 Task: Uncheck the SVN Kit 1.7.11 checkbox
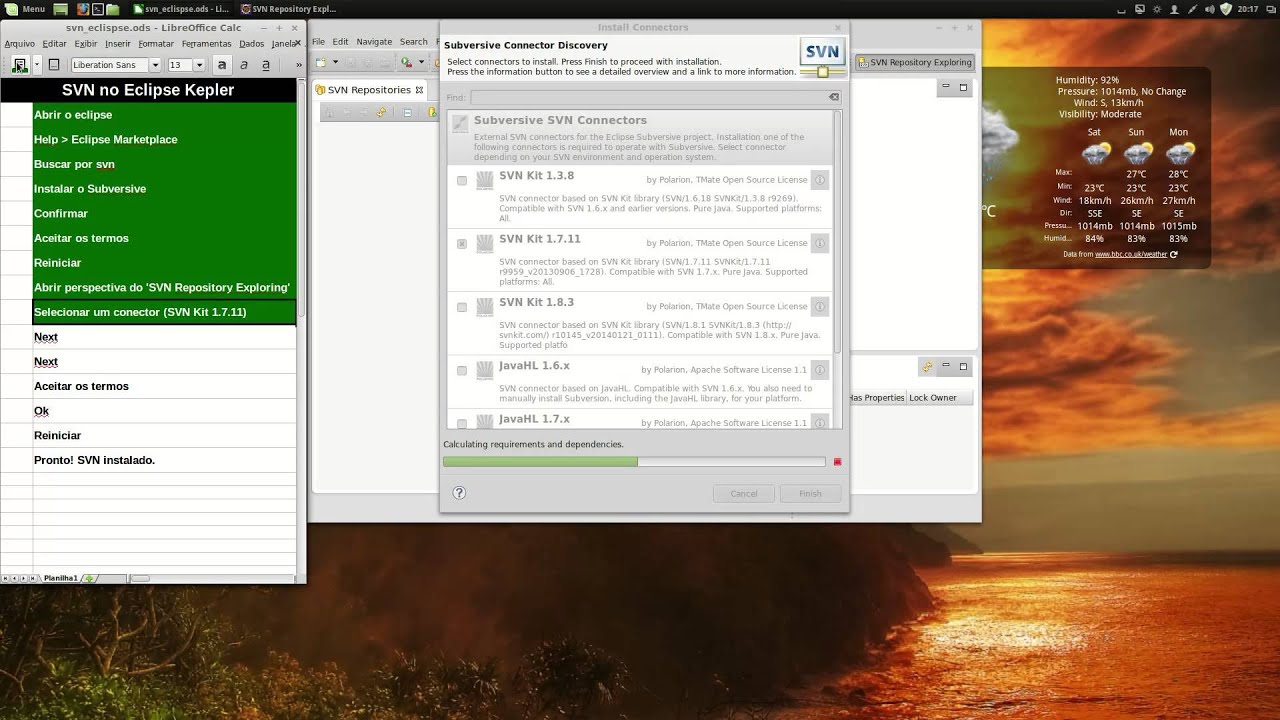coord(462,244)
